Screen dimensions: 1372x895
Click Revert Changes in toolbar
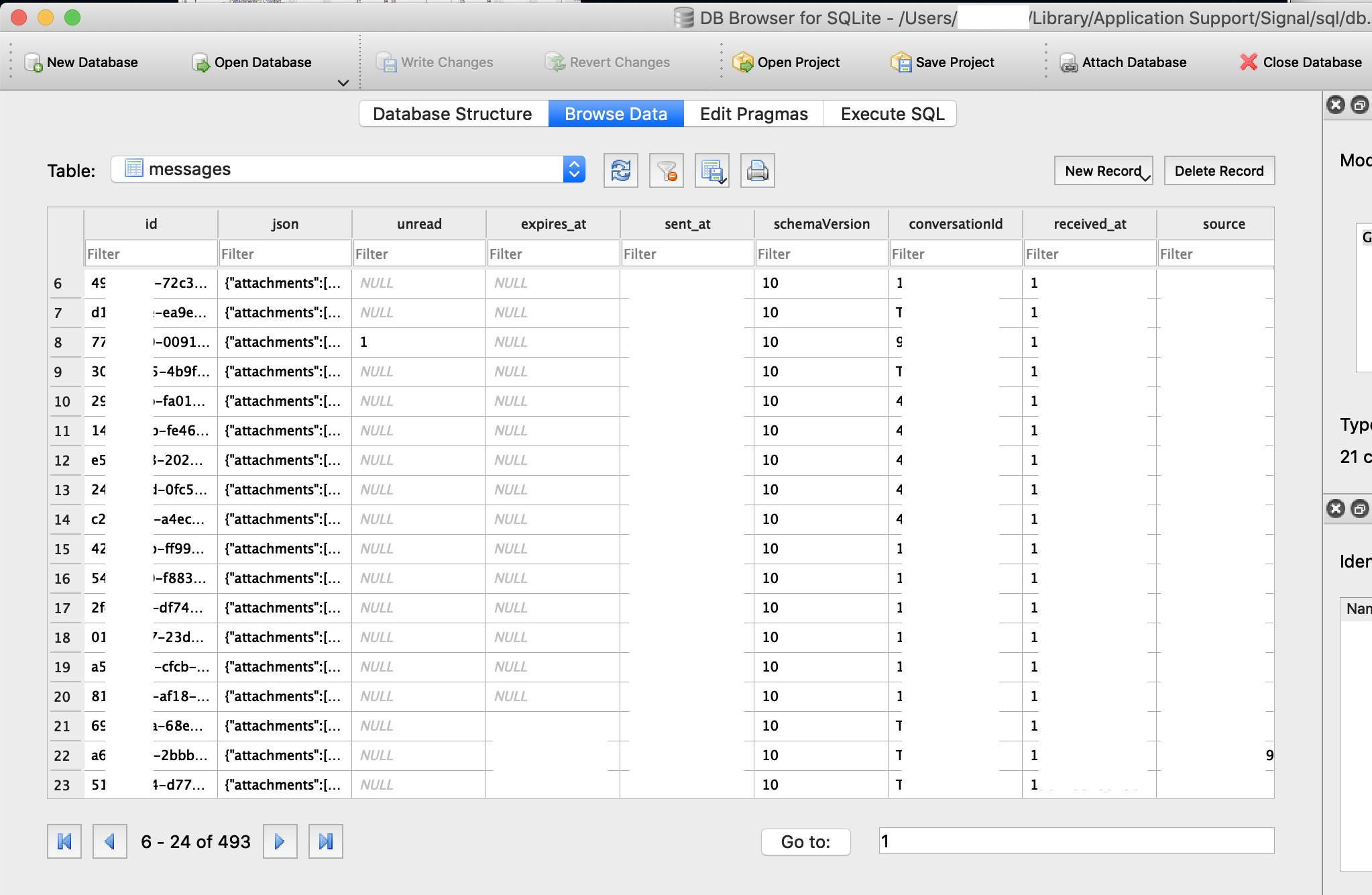(x=608, y=62)
